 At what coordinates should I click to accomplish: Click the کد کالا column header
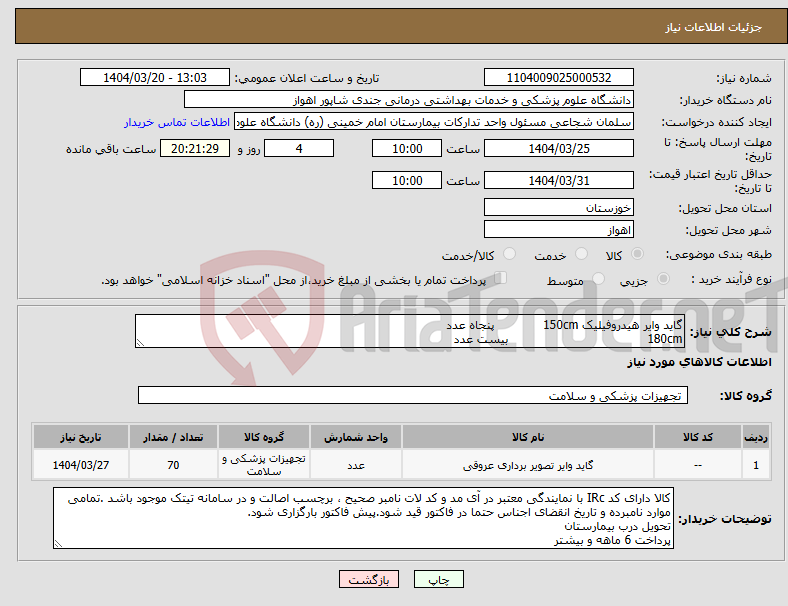[x=698, y=437]
